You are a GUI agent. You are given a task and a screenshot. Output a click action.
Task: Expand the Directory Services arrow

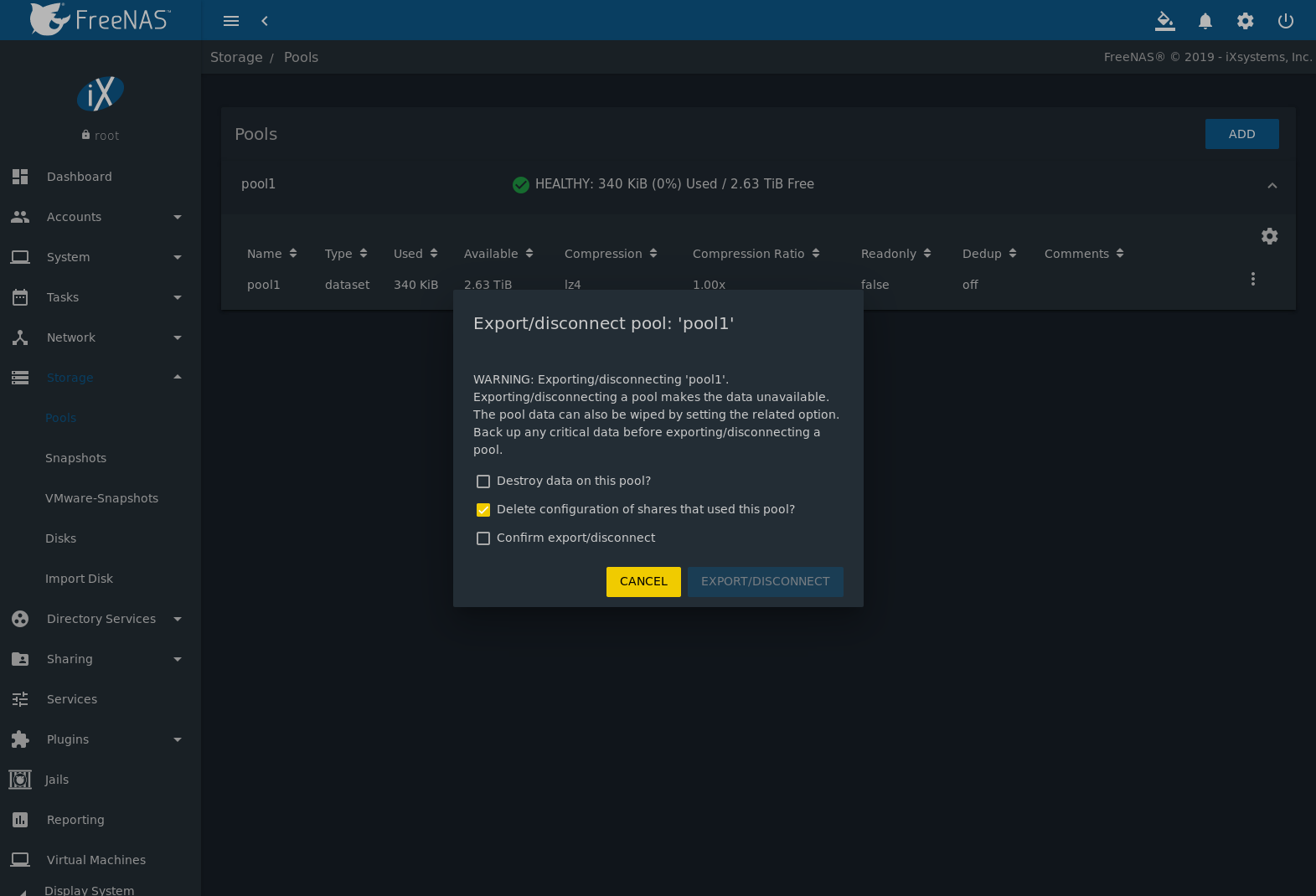(x=178, y=620)
